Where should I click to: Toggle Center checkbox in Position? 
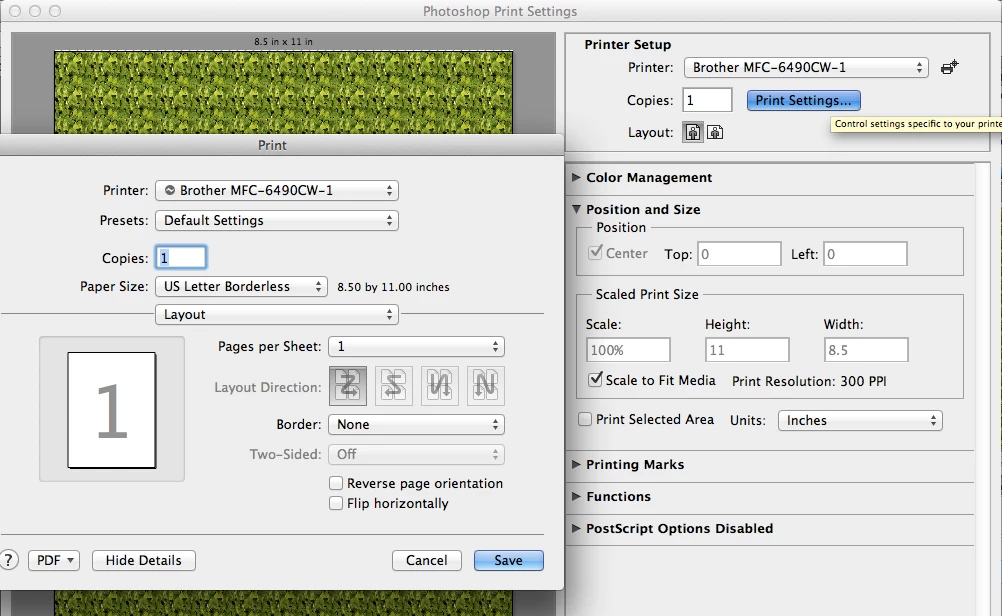pyautogui.click(x=596, y=252)
